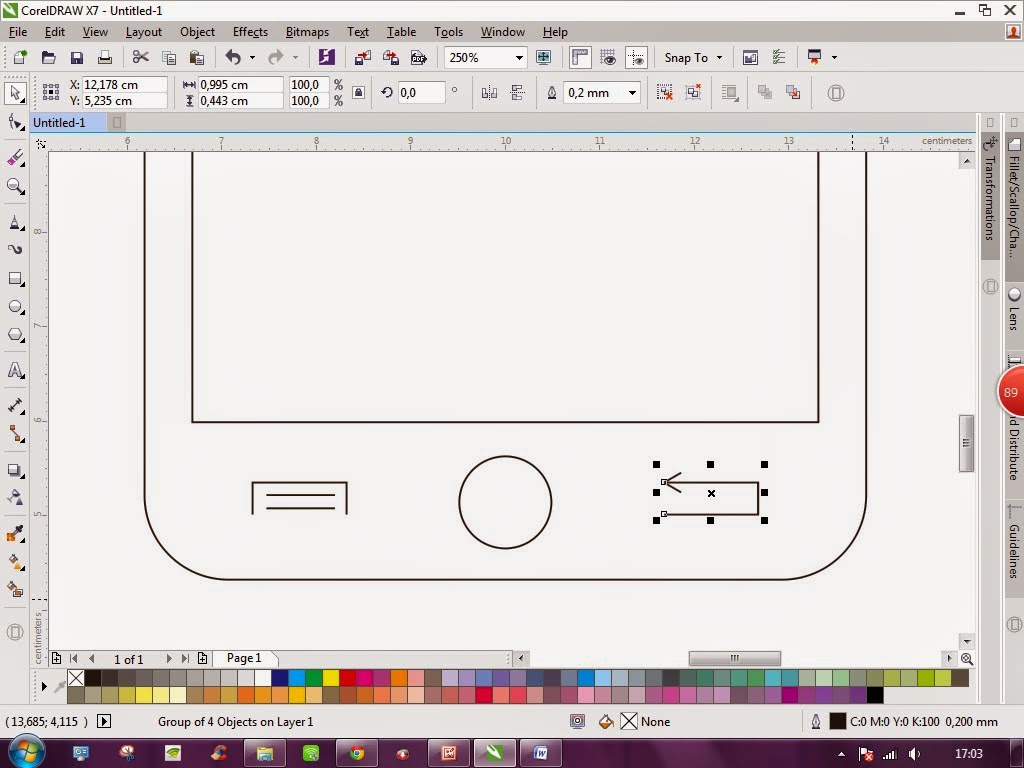Open the Tools menu
Screen dimensions: 1024x768
448,32
